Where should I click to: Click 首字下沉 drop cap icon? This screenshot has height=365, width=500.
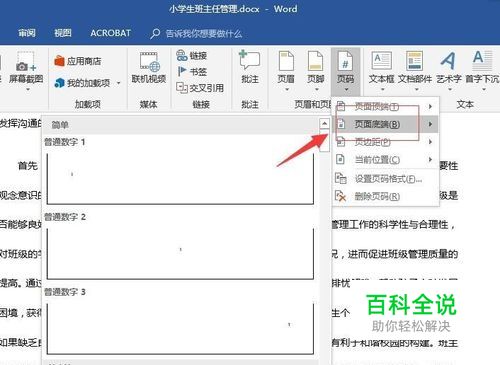[x=482, y=60]
